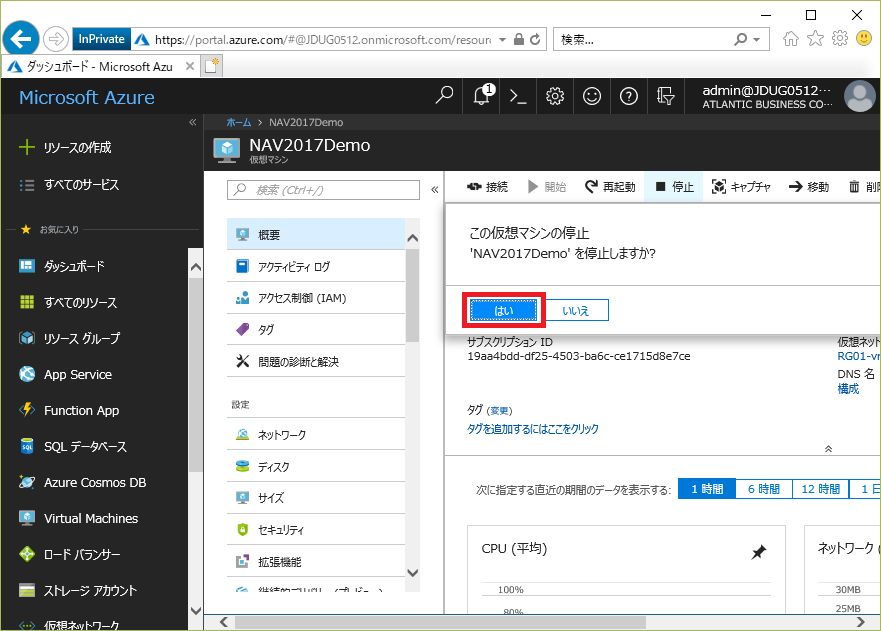Launch Cloud Shell from the top bar
The height and width of the screenshot is (631, 881).
coord(518,96)
